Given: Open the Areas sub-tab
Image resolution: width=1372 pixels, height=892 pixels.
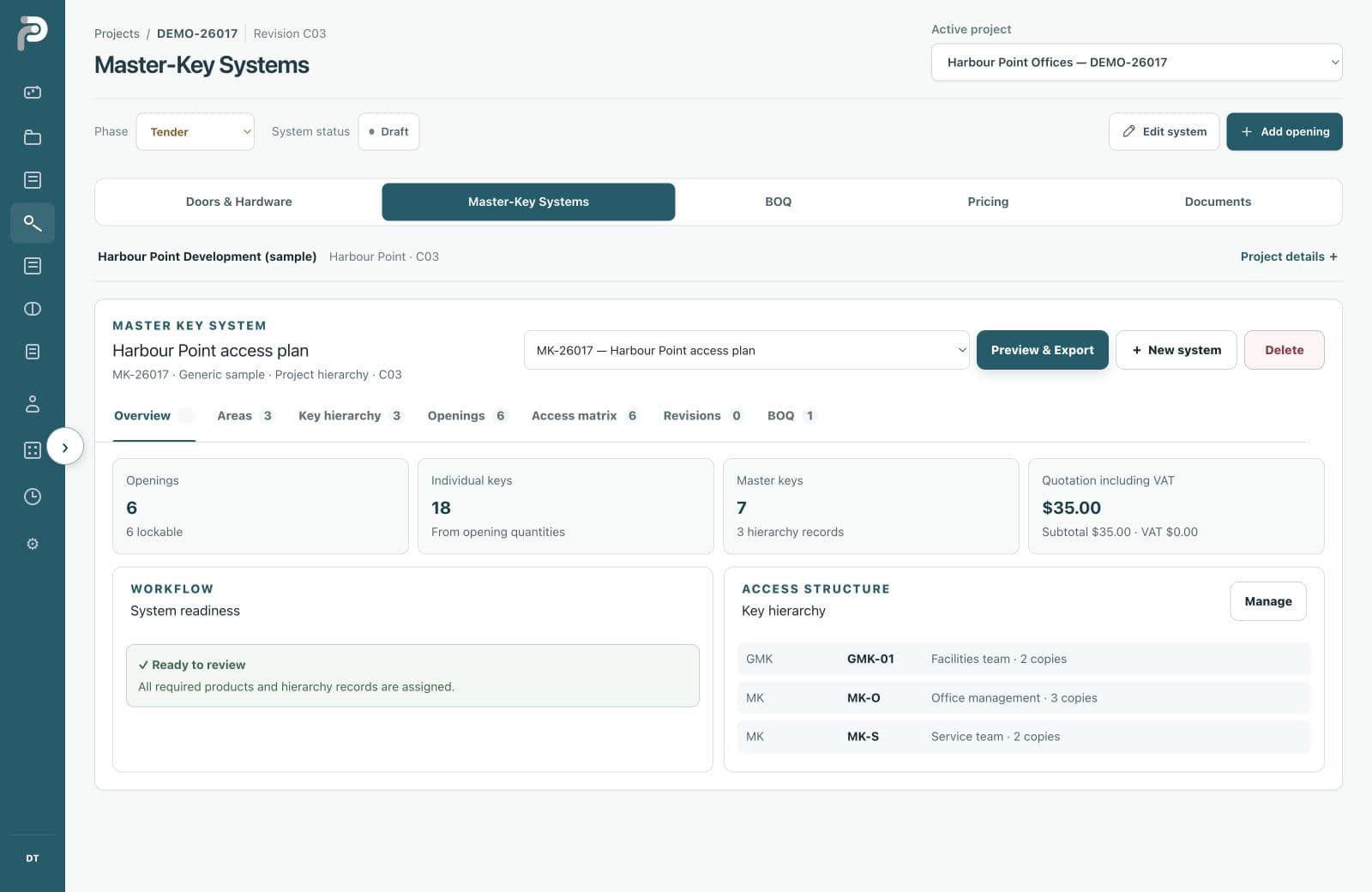Looking at the screenshot, I should tap(244, 416).
